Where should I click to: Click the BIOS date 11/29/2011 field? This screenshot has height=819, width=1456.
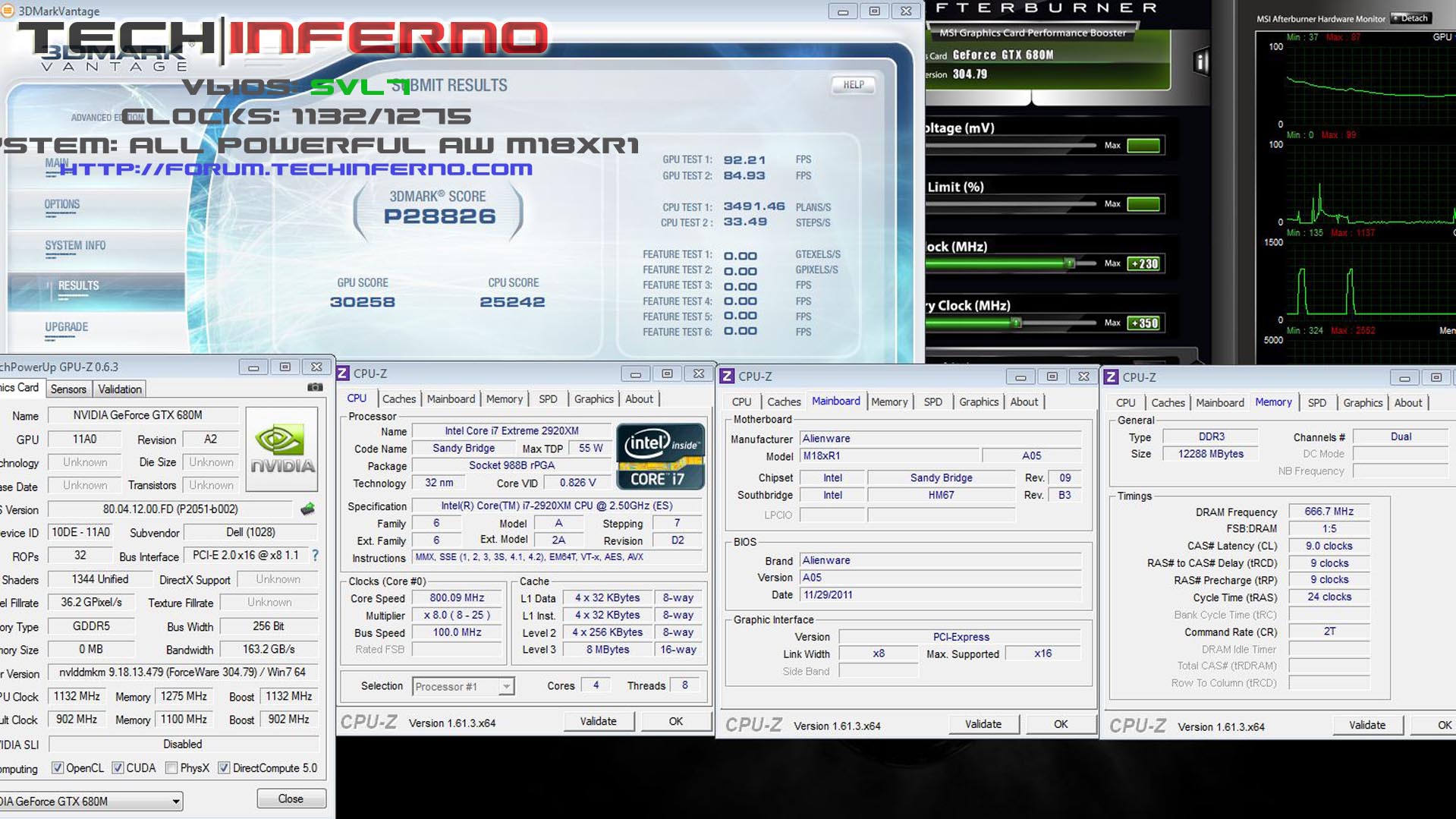(x=941, y=595)
